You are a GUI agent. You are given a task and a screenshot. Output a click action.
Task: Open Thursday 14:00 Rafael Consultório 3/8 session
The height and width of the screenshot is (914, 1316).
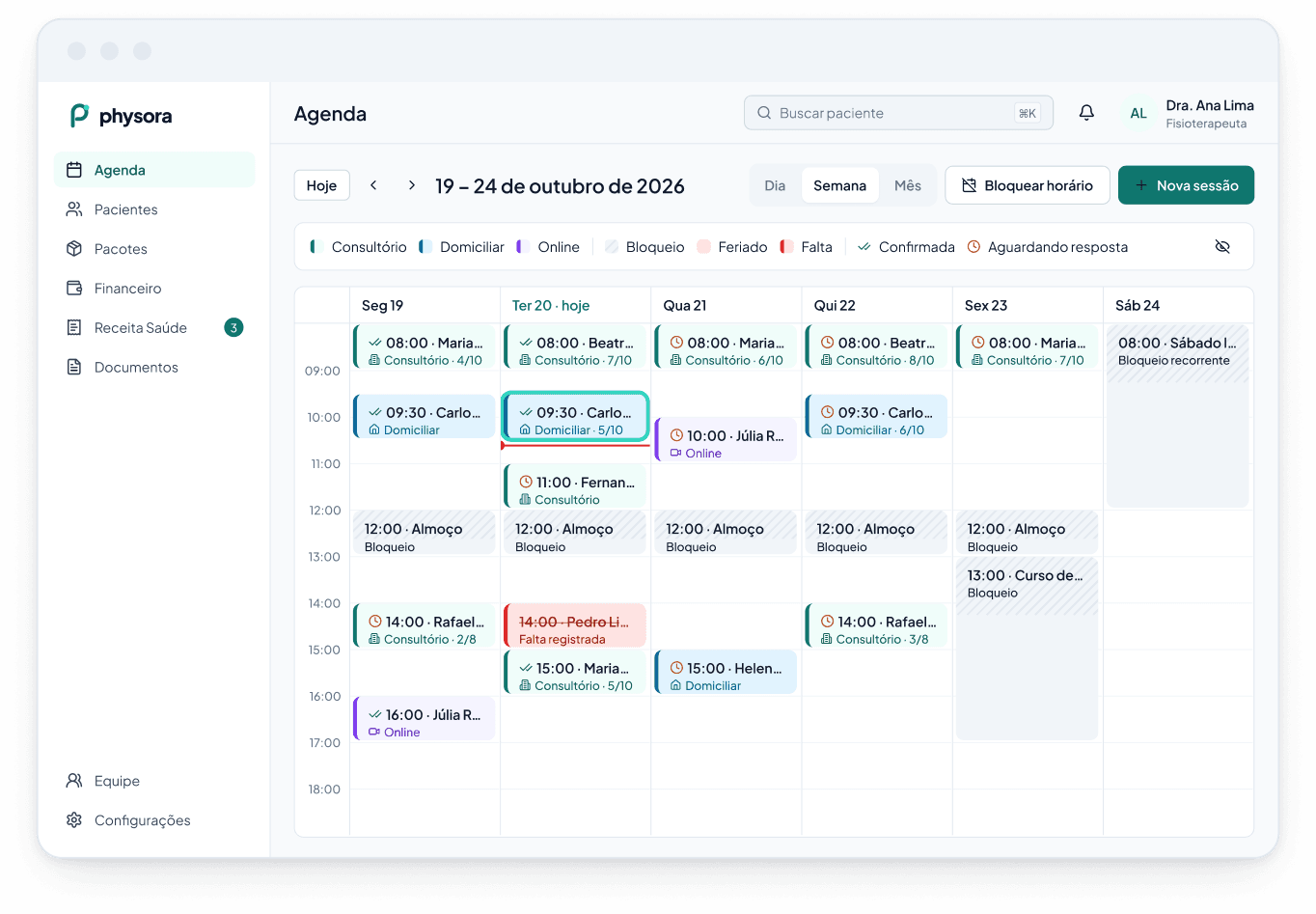[x=876, y=625]
